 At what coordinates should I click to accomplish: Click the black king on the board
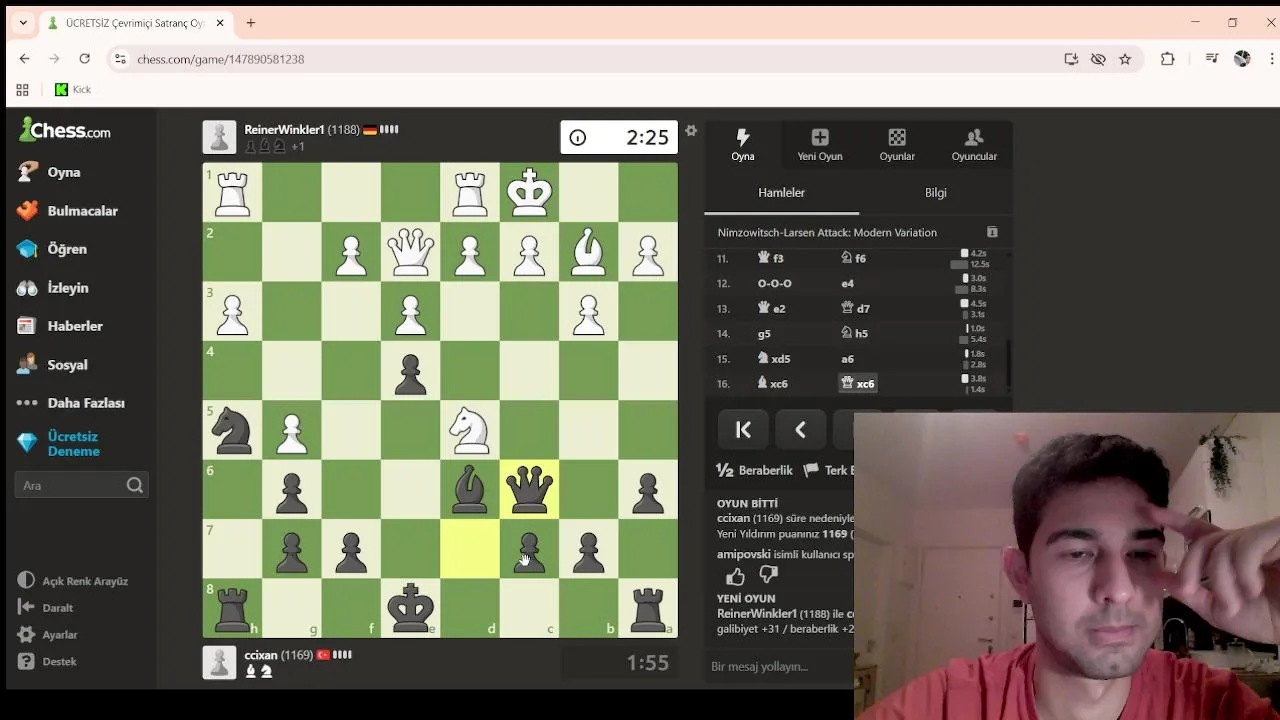click(410, 608)
